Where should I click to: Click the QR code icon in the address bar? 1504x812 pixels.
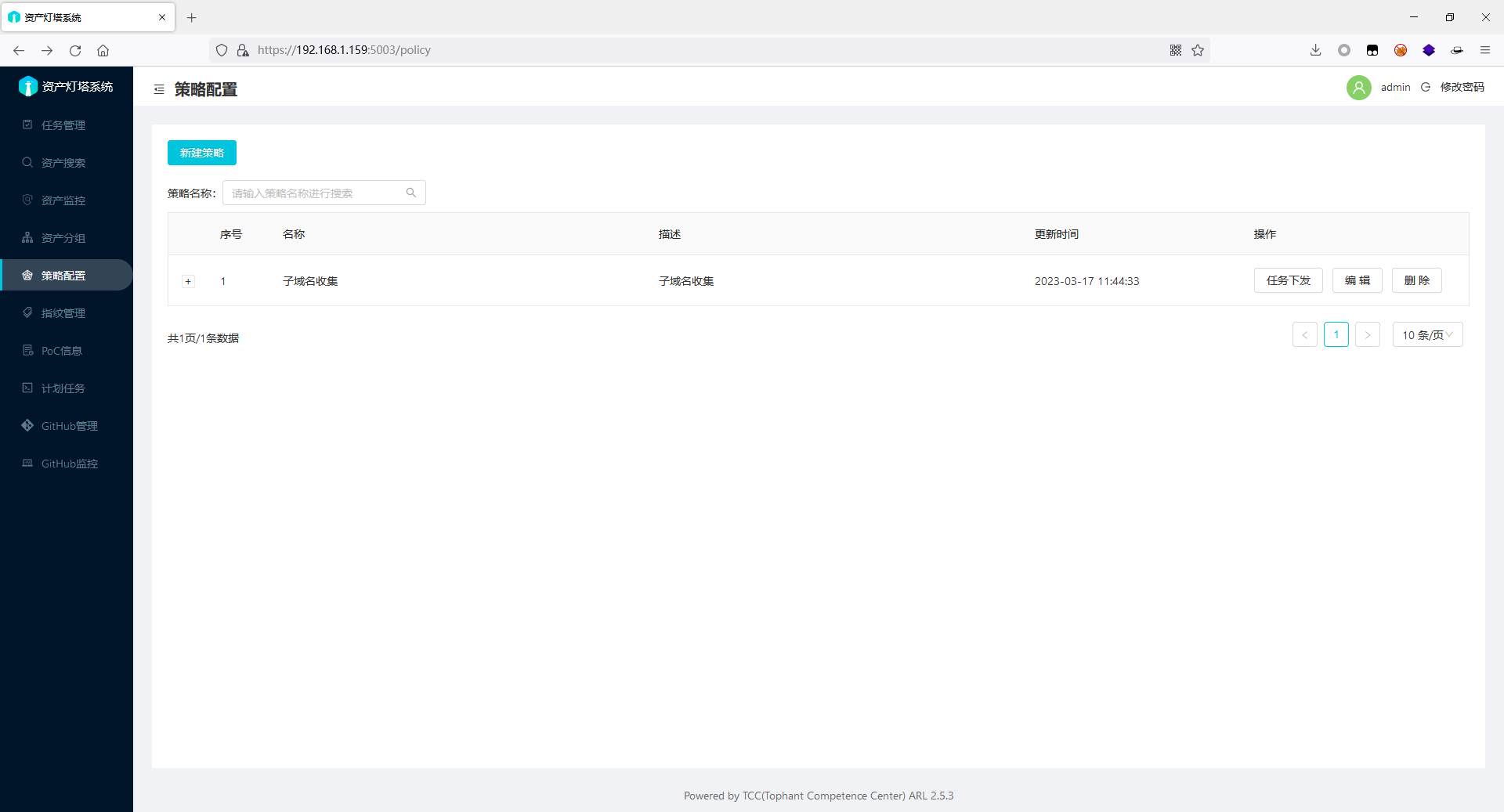coord(1176,50)
